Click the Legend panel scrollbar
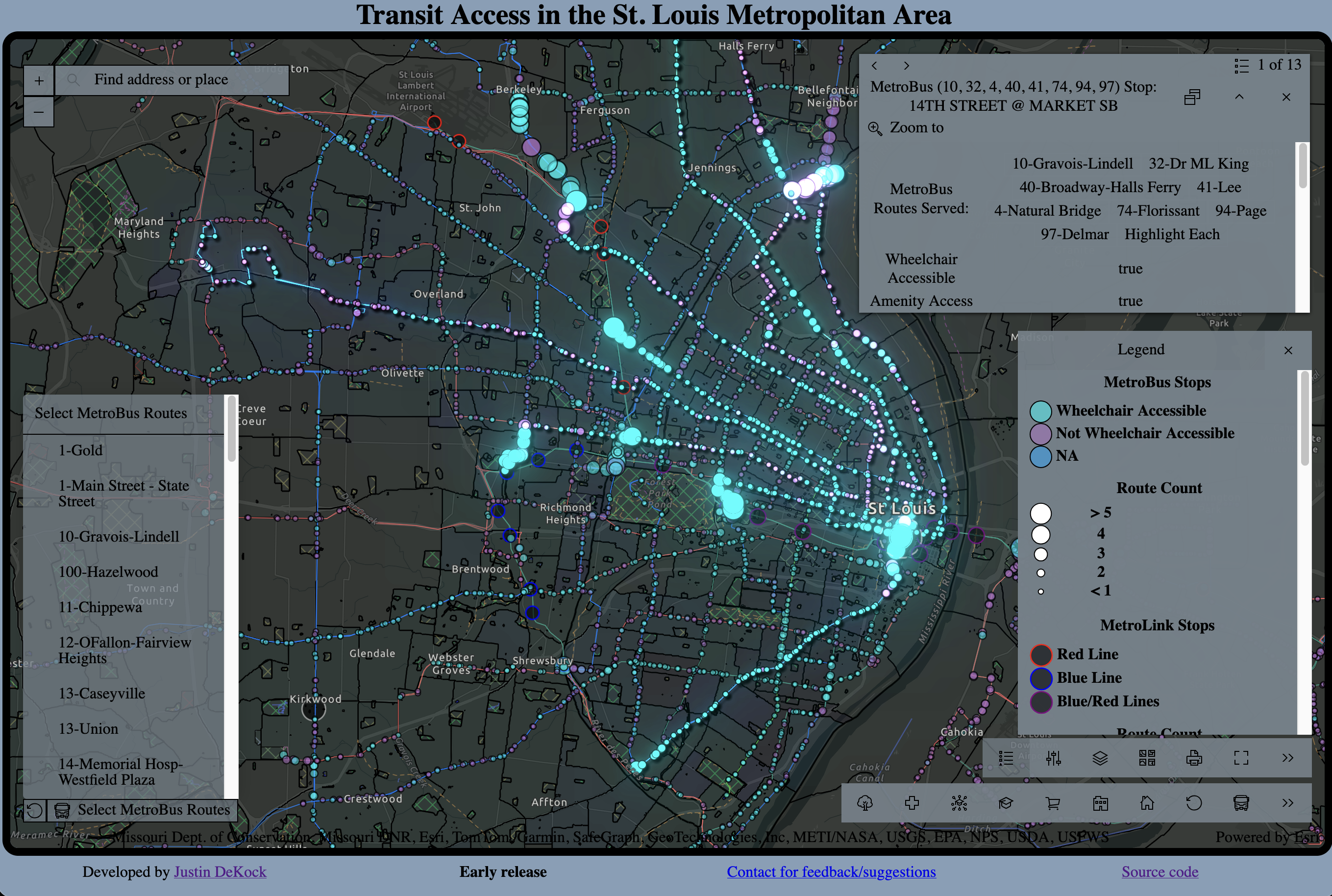The height and width of the screenshot is (896, 1332). point(1304,418)
